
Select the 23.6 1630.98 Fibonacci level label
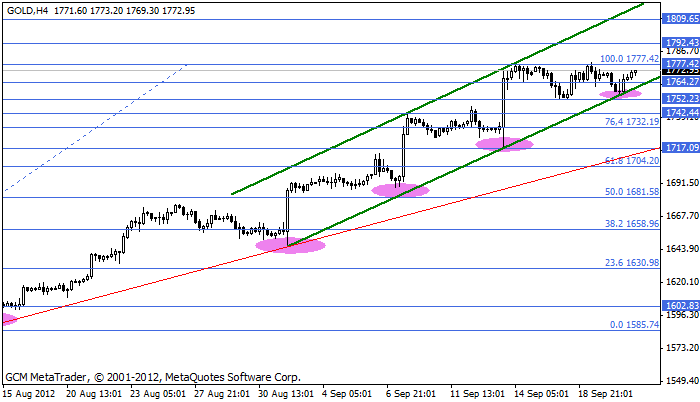coord(631,263)
